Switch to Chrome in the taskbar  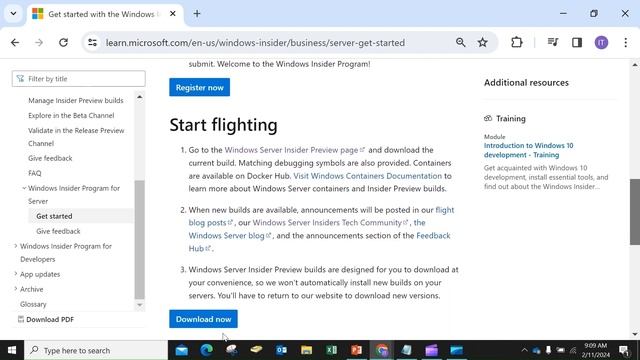coord(382,350)
